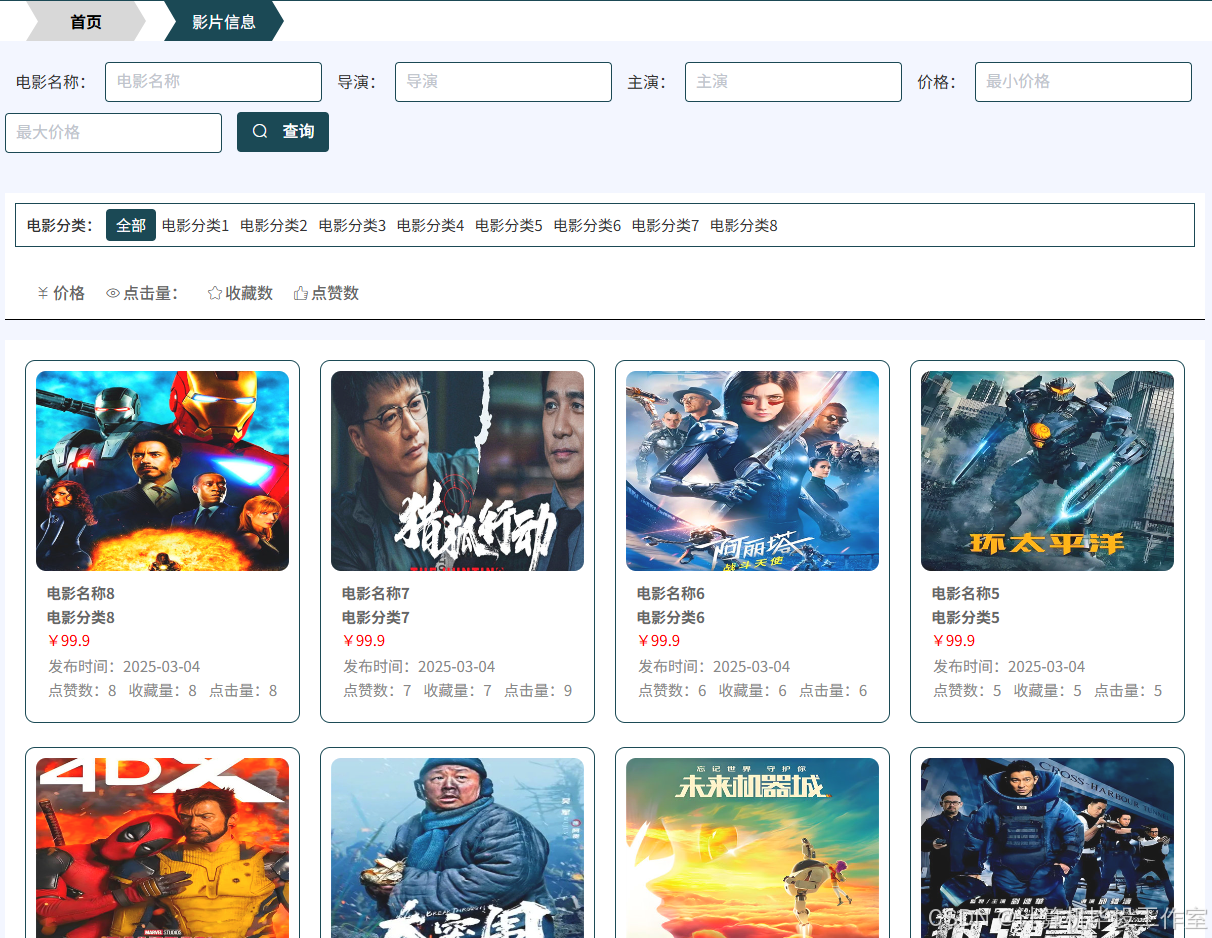Click the ¥99.9 price of 电影名称6
Screen dimensions: 1212x938
659,641
